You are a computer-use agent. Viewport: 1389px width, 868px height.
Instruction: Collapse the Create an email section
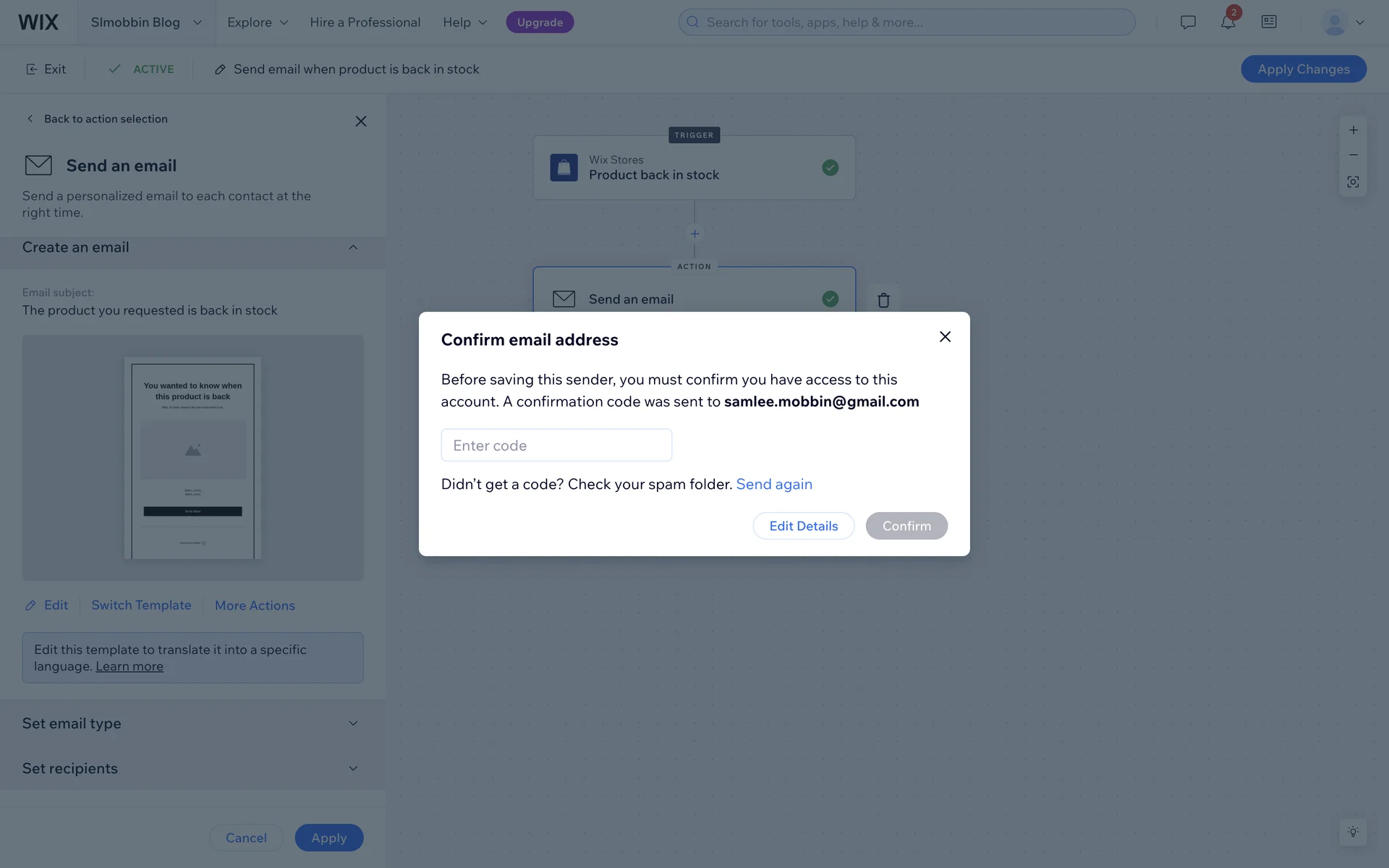coord(353,247)
